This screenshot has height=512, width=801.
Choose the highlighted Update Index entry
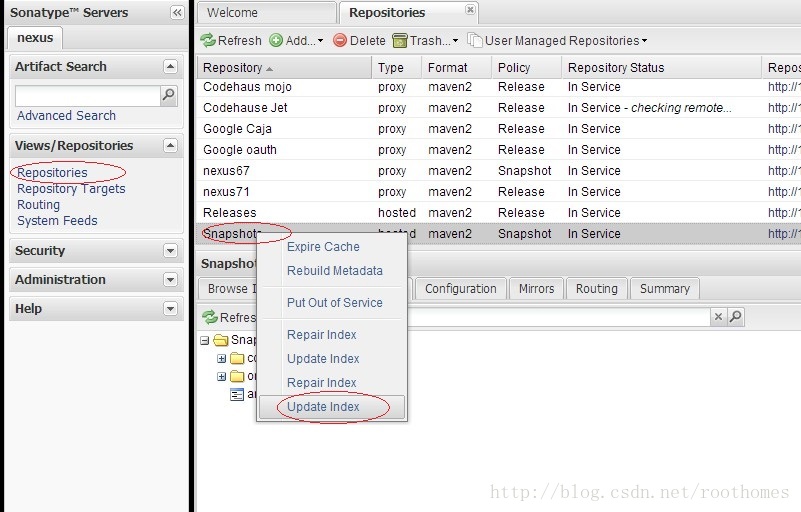click(x=331, y=407)
